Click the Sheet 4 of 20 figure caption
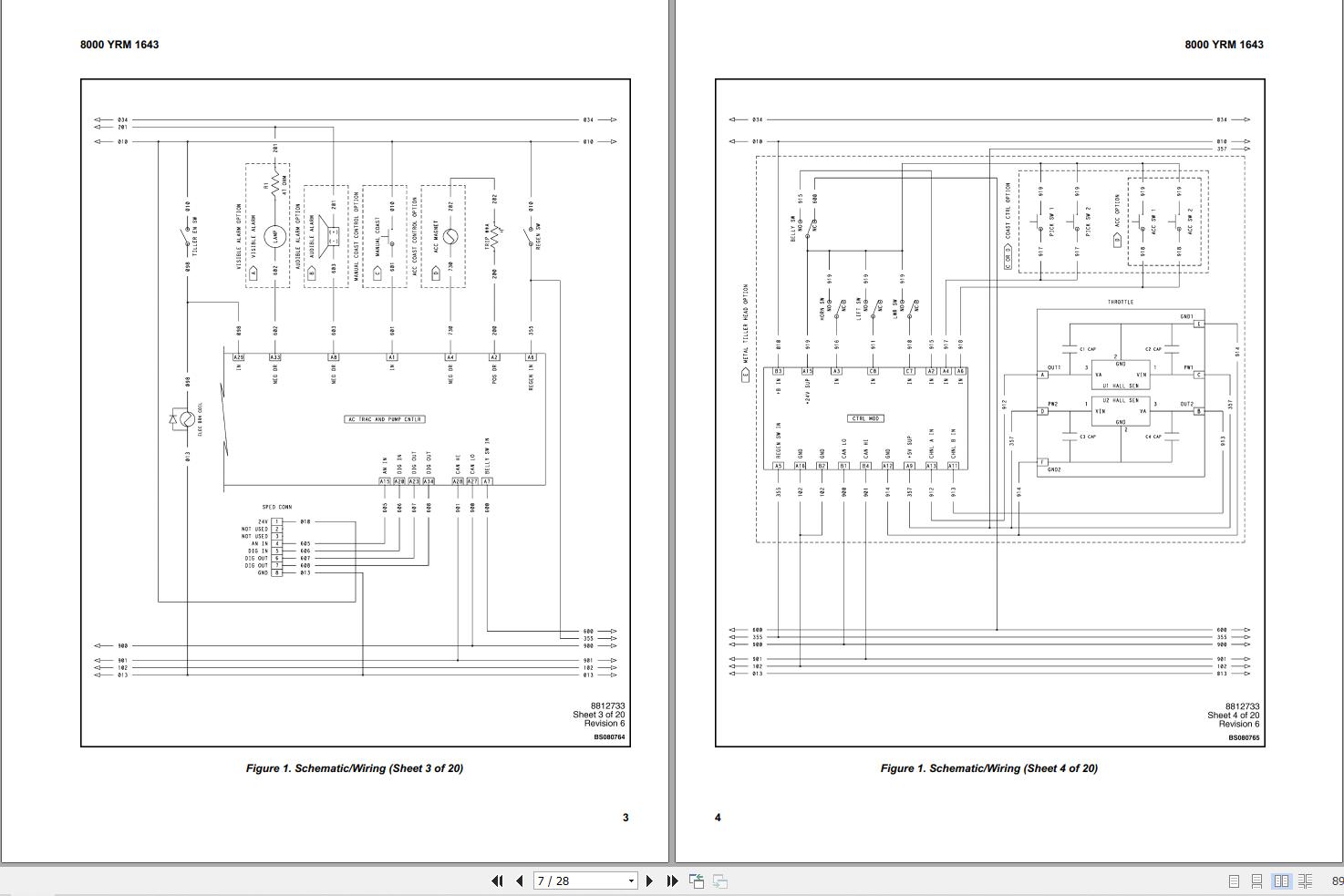Screen dimensions: 1344x896 [988, 768]
